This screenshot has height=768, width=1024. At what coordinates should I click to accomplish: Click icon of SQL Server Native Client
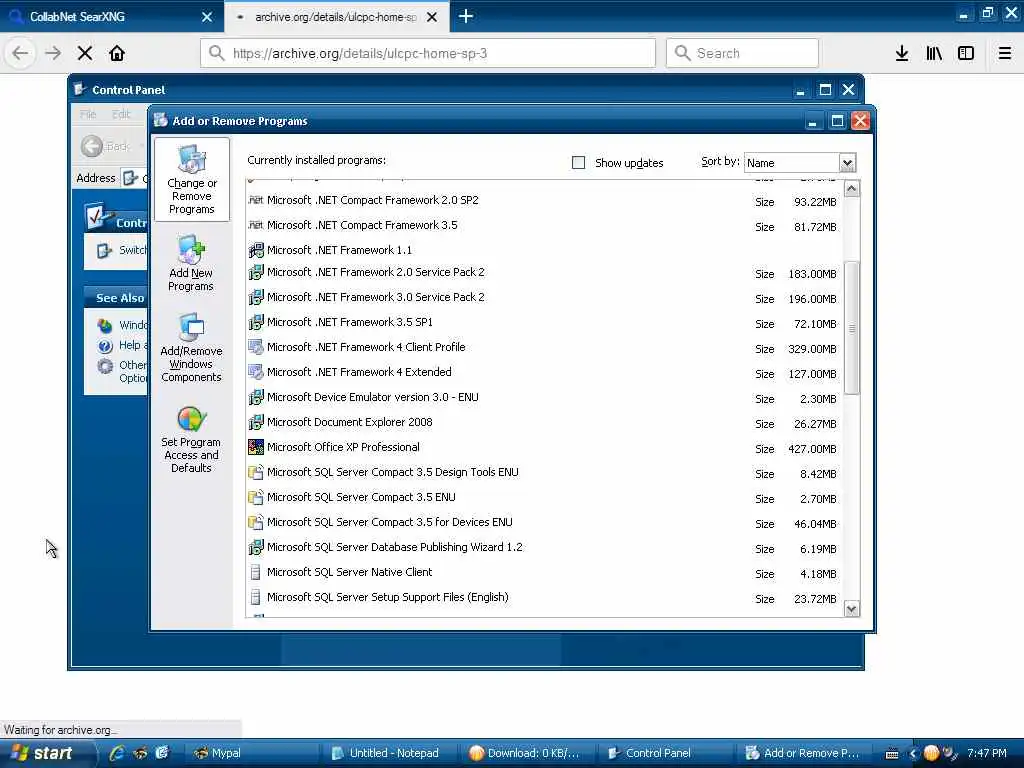(256, 572)
